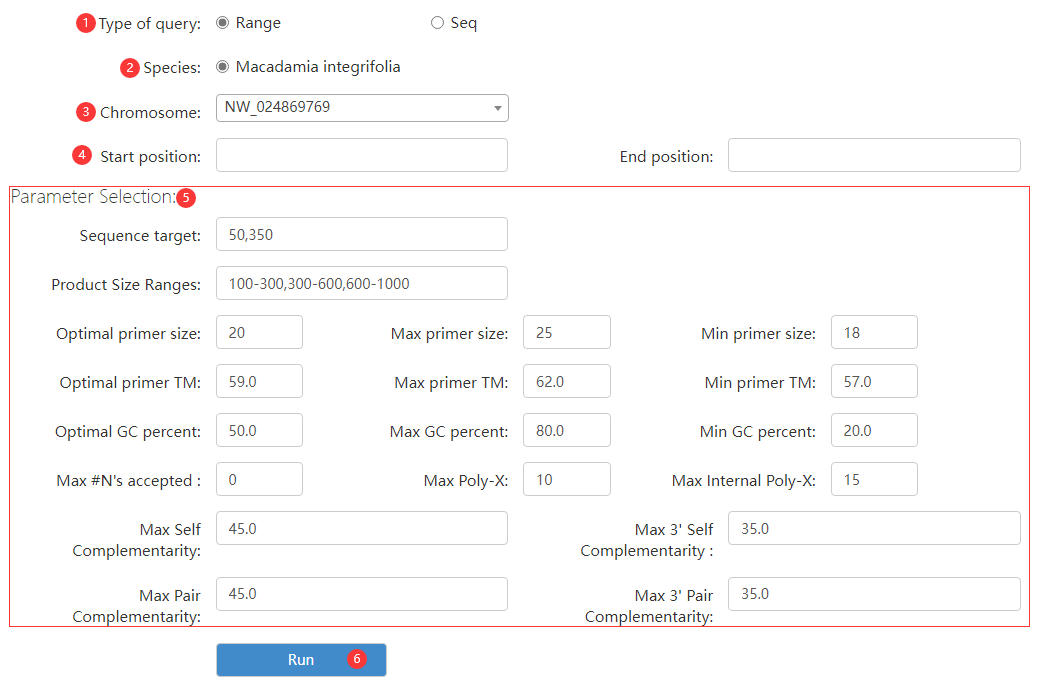This screenshot has height=684, width=1038.
Task: Click the blue Run button
Action: point(301,660)
